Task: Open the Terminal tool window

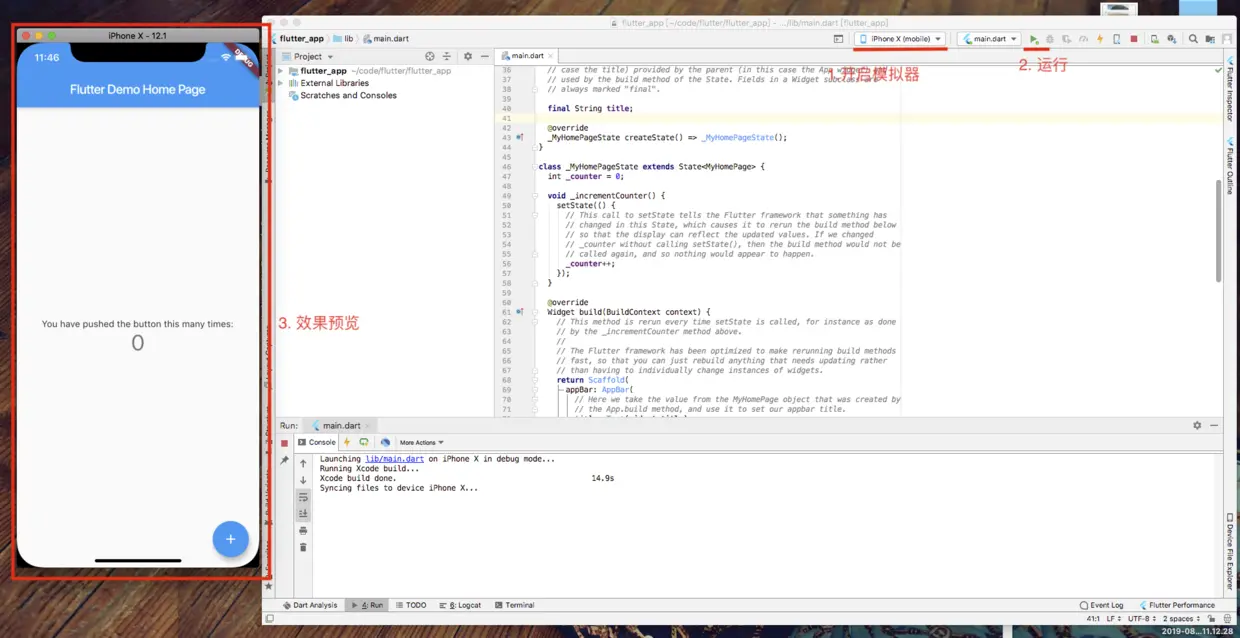Action: [514, 605]
